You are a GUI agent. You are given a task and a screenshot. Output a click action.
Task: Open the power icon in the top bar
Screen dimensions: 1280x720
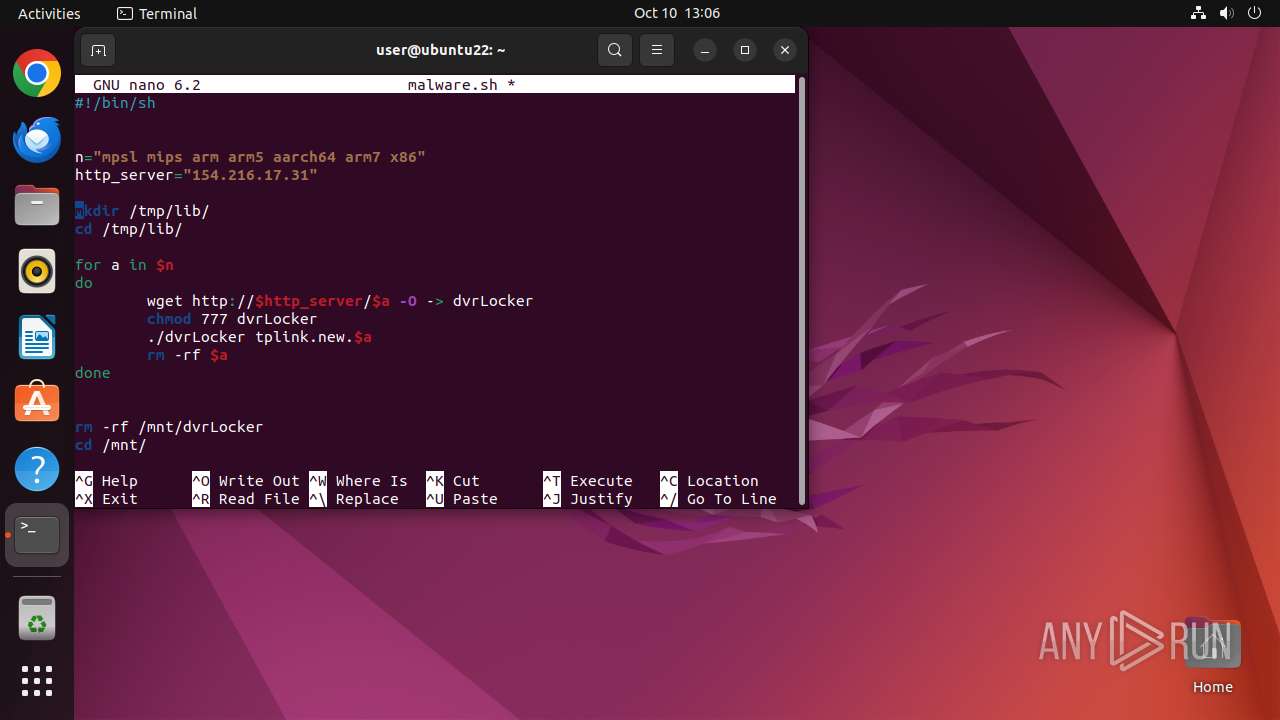click(1255, 13)
